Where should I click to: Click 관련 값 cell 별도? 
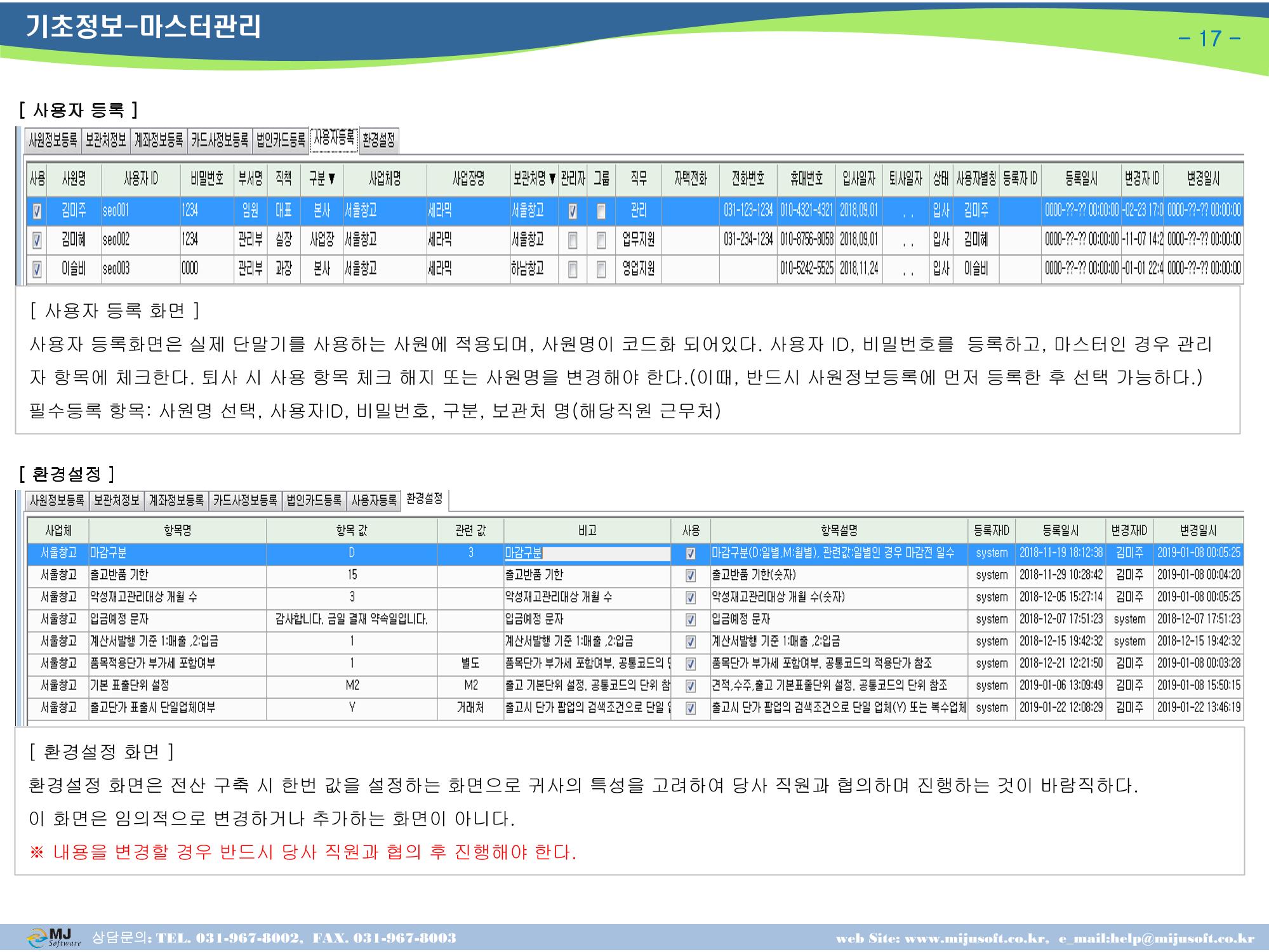point(470,664)
